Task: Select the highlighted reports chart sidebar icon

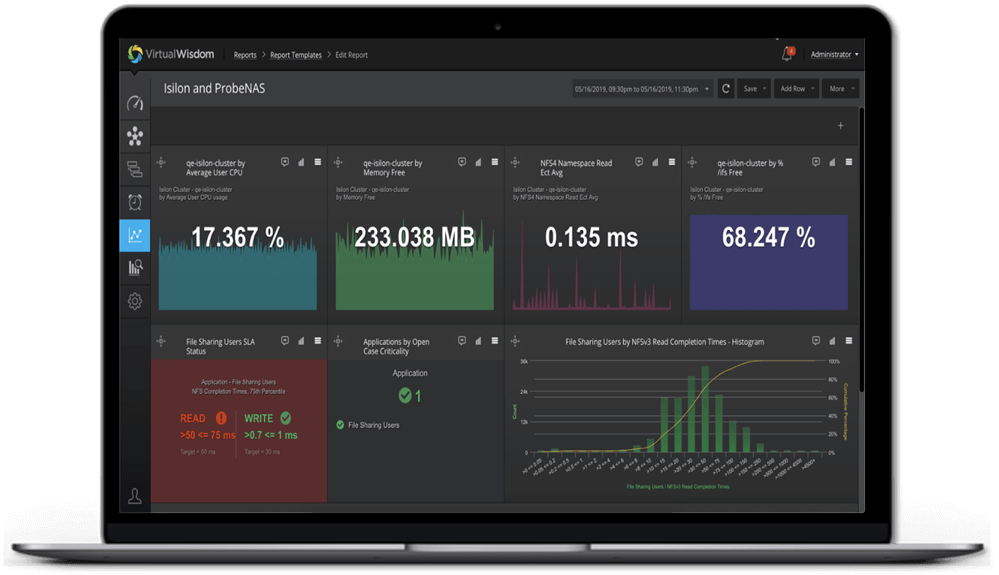Action: [x=135, y=235]
